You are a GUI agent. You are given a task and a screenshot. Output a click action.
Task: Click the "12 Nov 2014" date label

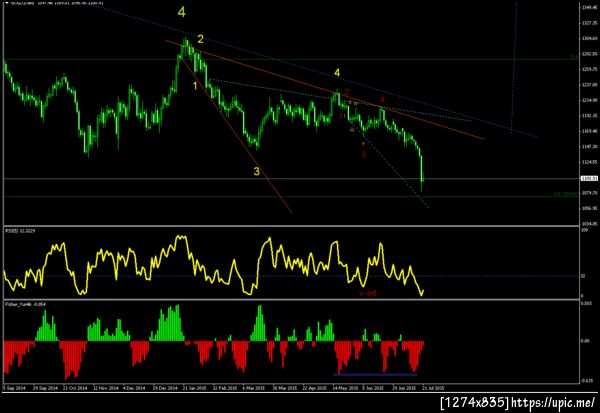click(106, 388)
